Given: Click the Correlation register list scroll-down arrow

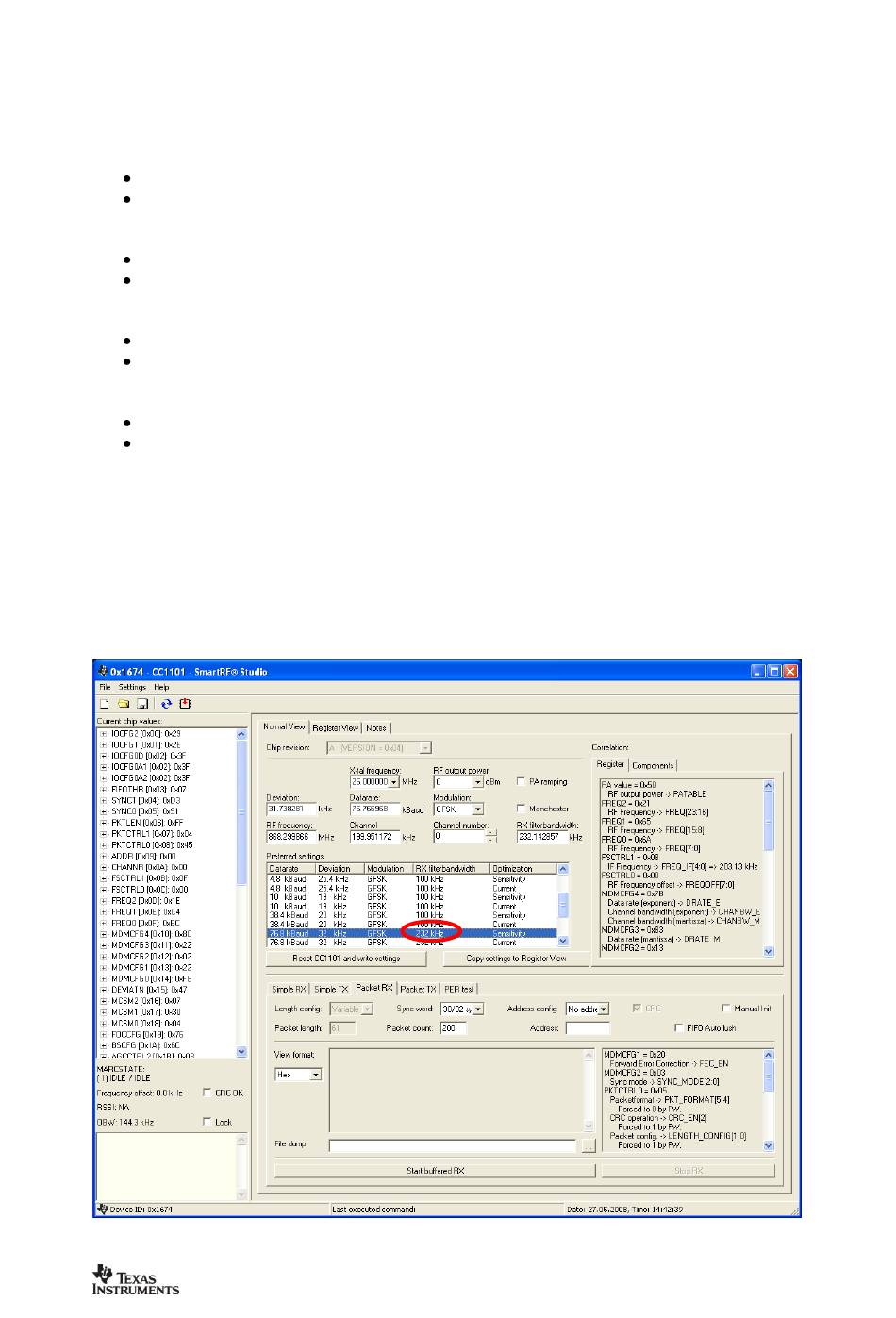Looking at the screenshot, I should point(768,952).
